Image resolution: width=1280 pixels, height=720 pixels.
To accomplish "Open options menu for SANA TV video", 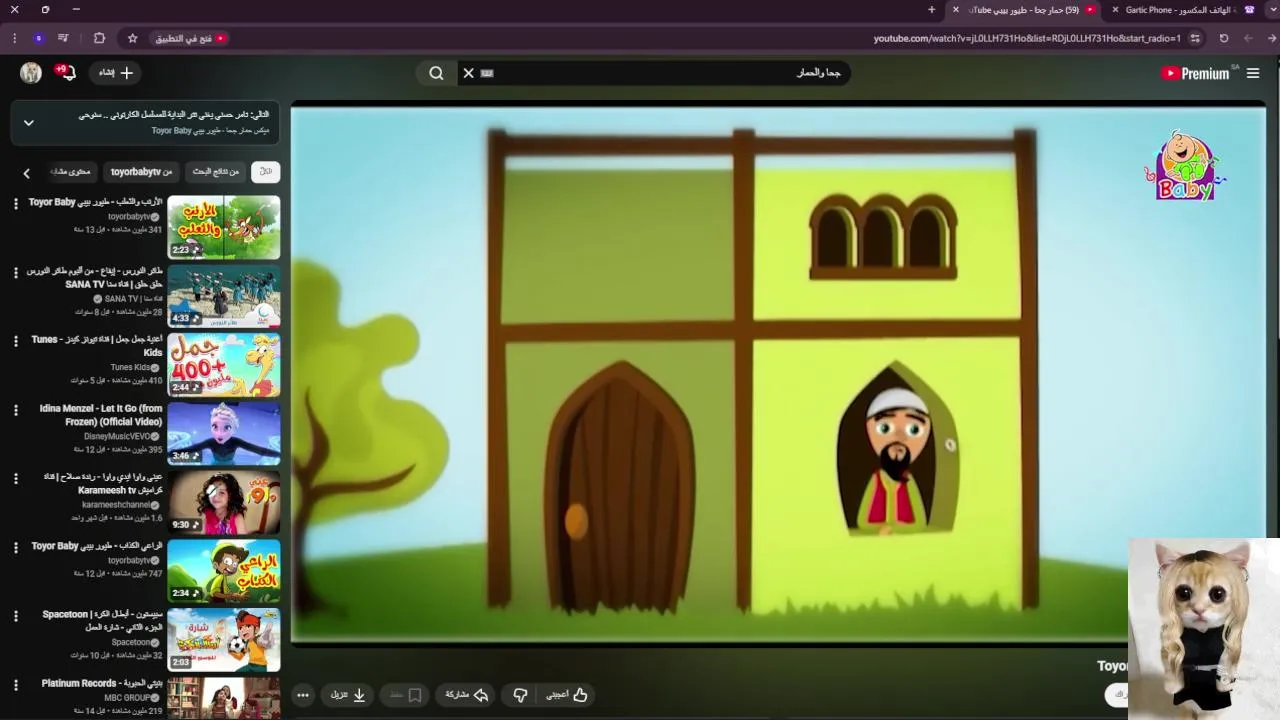I will 15,273.
